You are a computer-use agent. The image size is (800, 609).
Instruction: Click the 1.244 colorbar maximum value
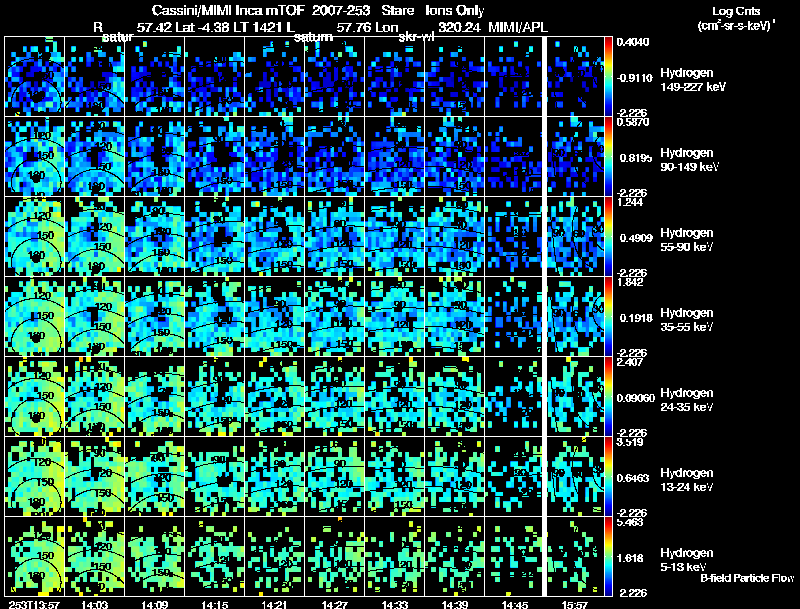coord(630,202)
